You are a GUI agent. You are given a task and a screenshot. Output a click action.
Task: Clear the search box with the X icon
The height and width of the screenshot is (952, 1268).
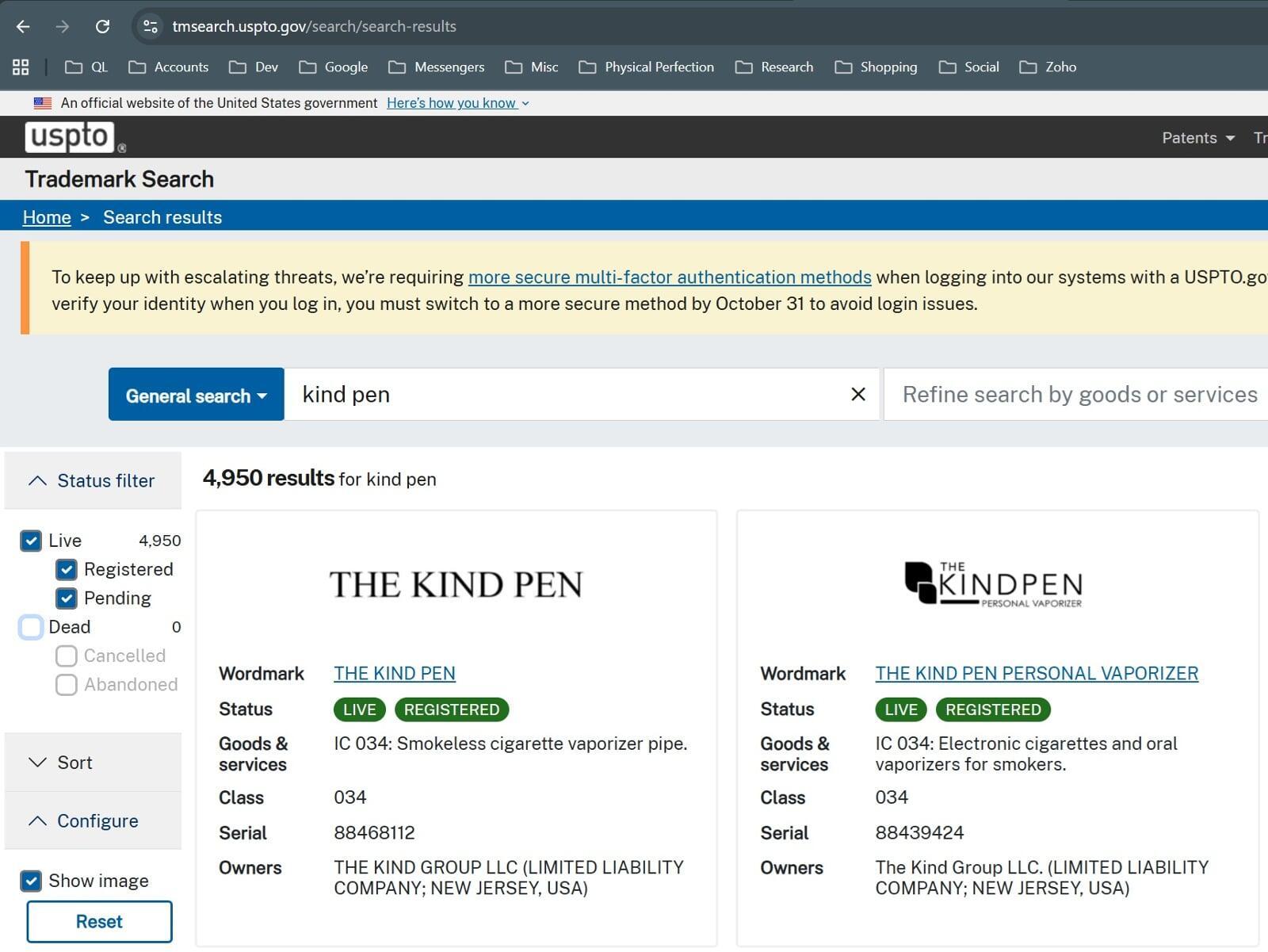[x=858, y=394]
